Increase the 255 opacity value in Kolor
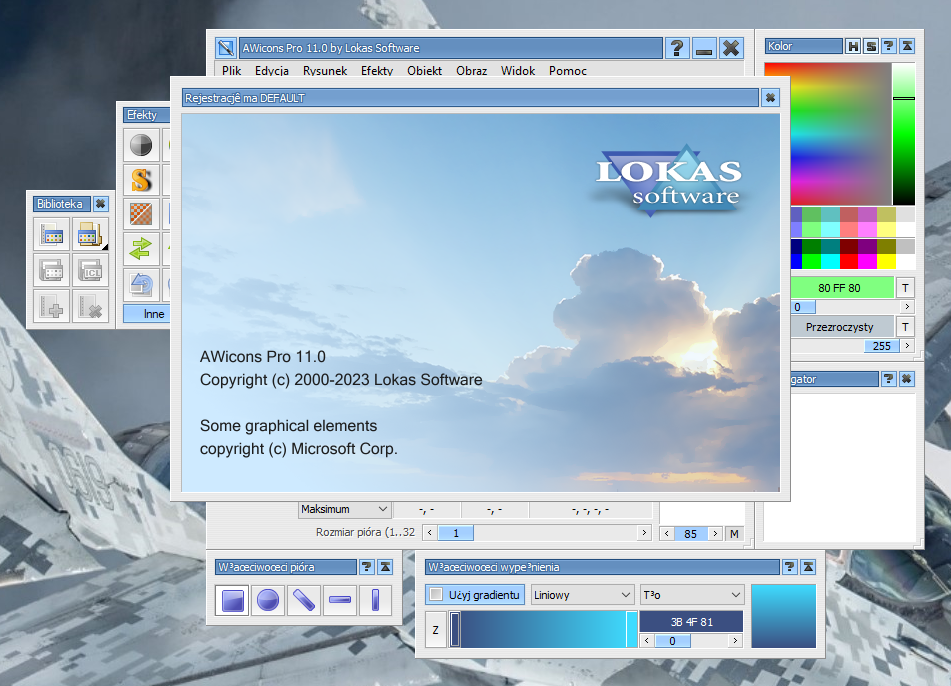 (907, 346)
